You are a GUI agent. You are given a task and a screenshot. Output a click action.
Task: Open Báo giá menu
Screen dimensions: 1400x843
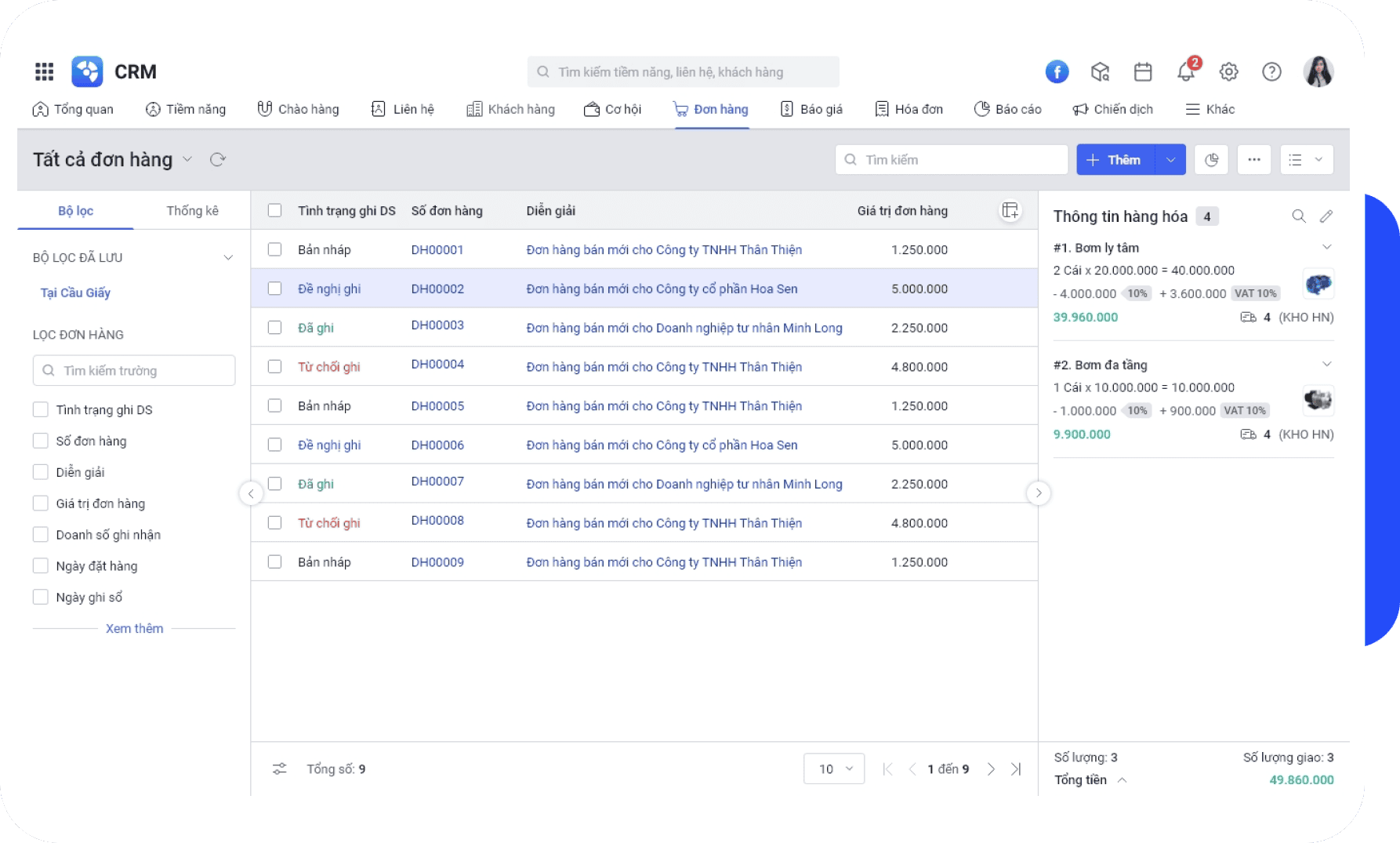(811, 110)
